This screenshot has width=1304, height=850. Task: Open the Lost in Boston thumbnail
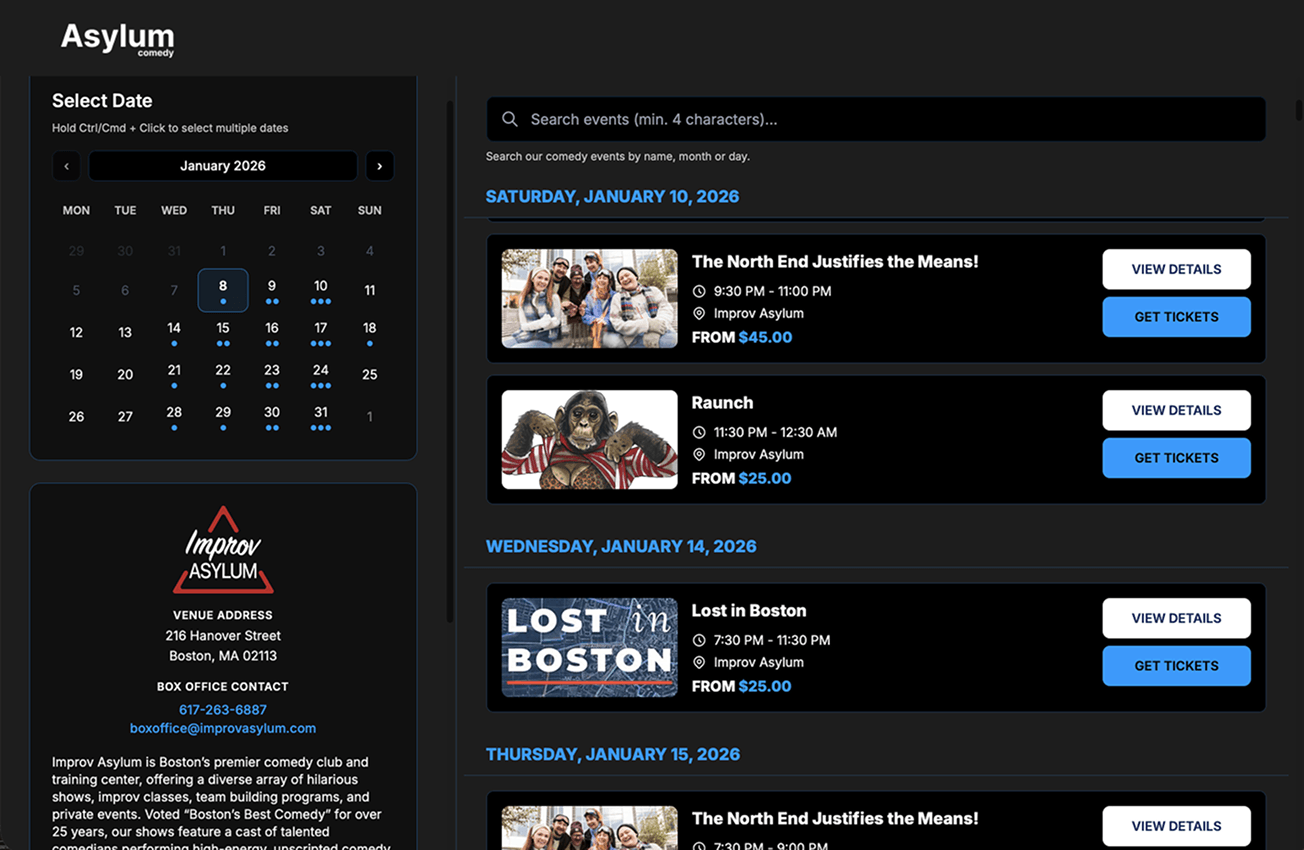tap(589, 647)
